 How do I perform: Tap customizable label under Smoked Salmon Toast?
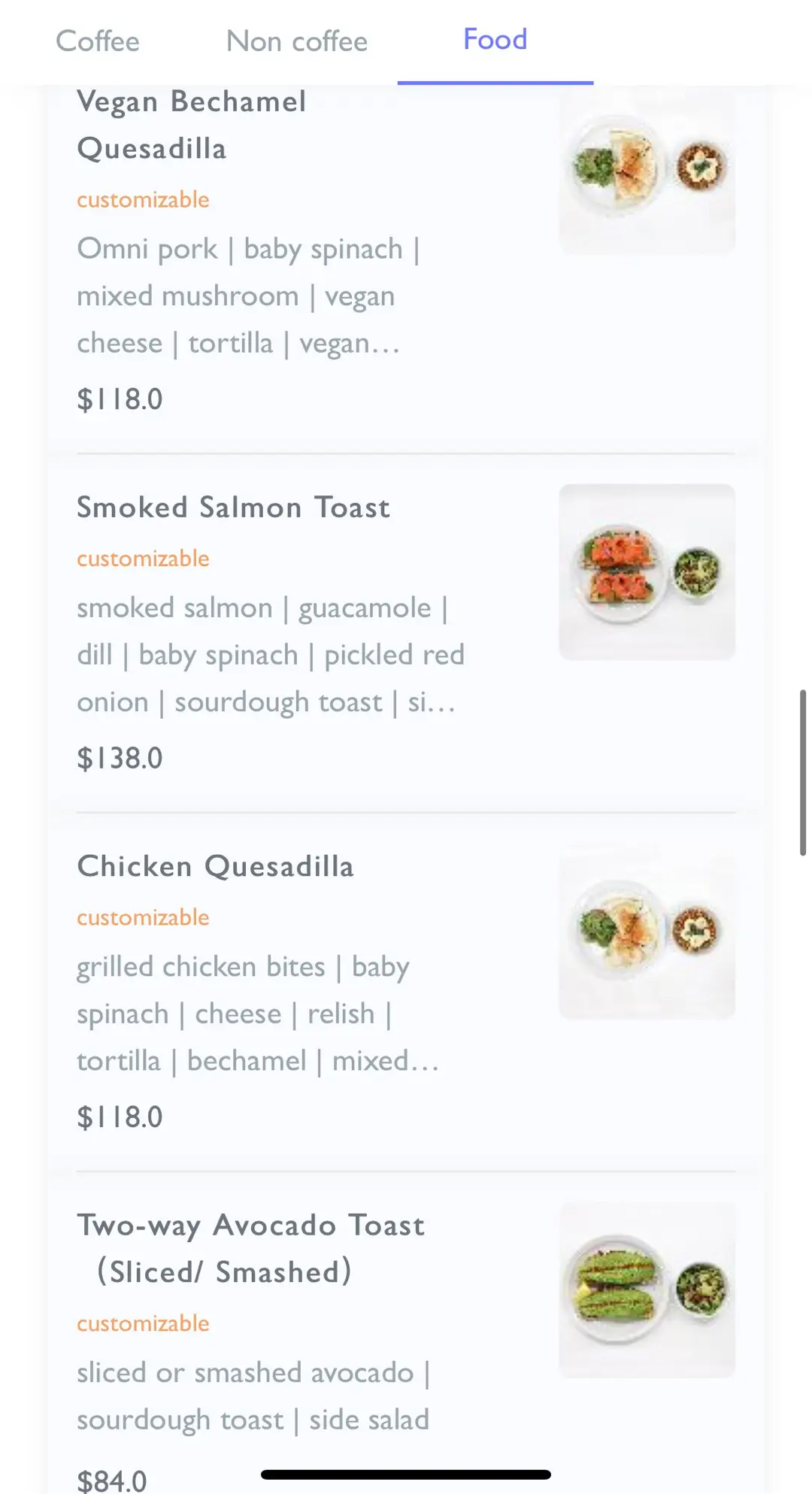[143, 559]
